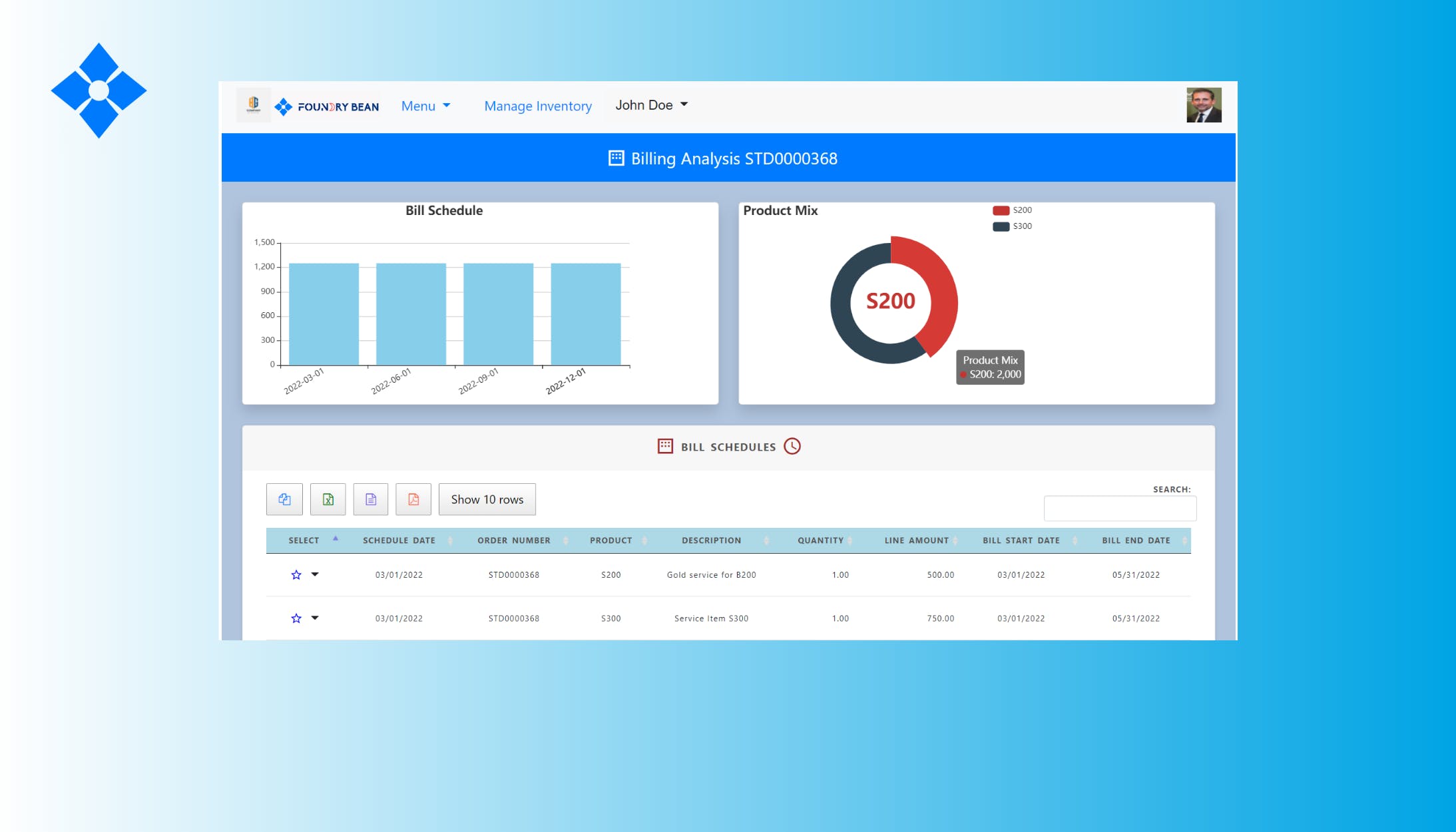1456x832 pixels.
Task: Click the Foundry Bean logo
Action: click(x=327, y=106)
